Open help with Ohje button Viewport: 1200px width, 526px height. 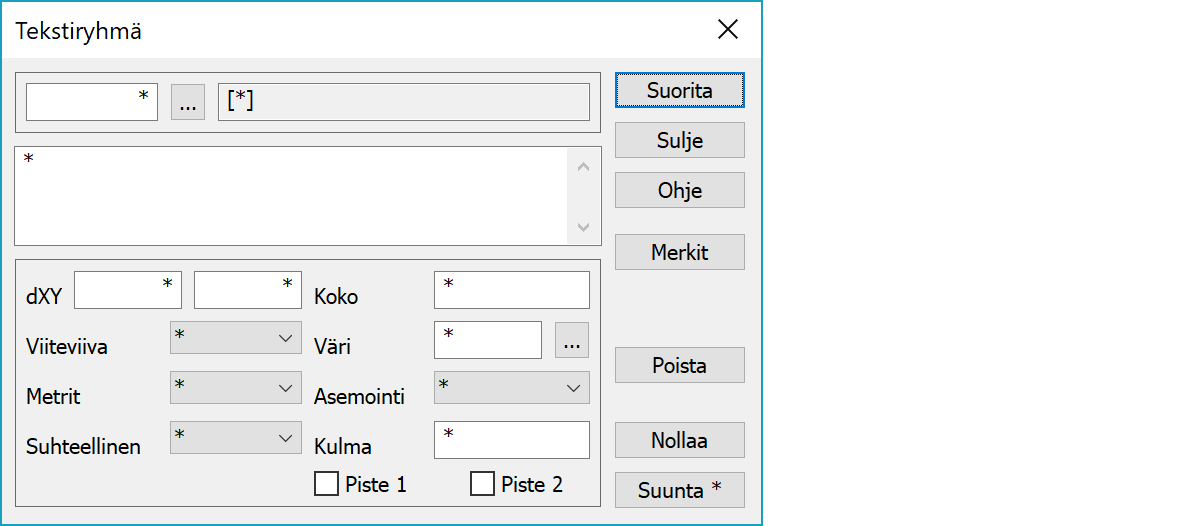click(679, 190)
